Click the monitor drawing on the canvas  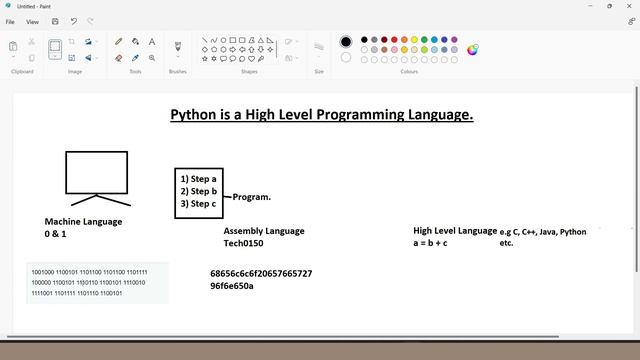[97, 178]
